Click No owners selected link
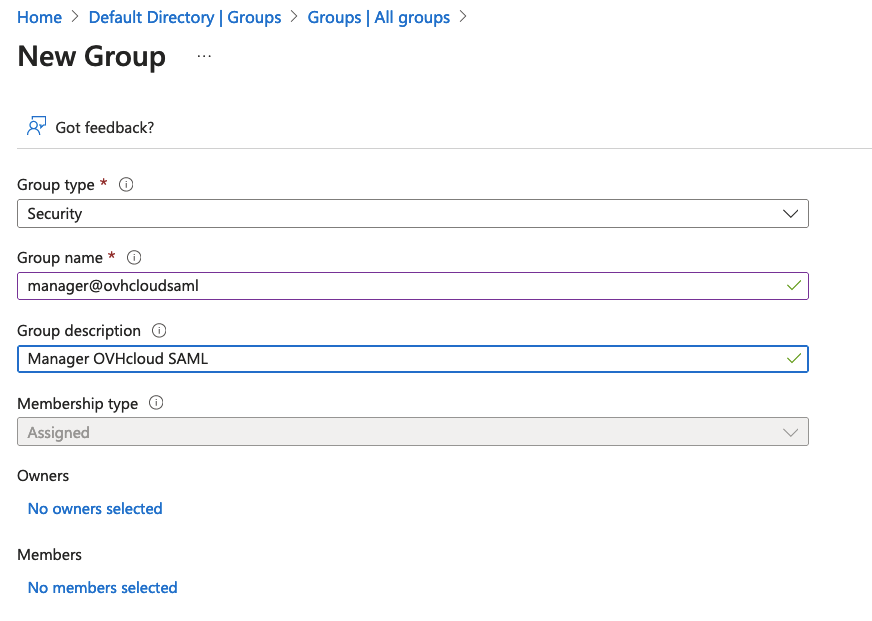Image resolution: width=872 pixels, height=621 pixels. (x=94, y=508)
